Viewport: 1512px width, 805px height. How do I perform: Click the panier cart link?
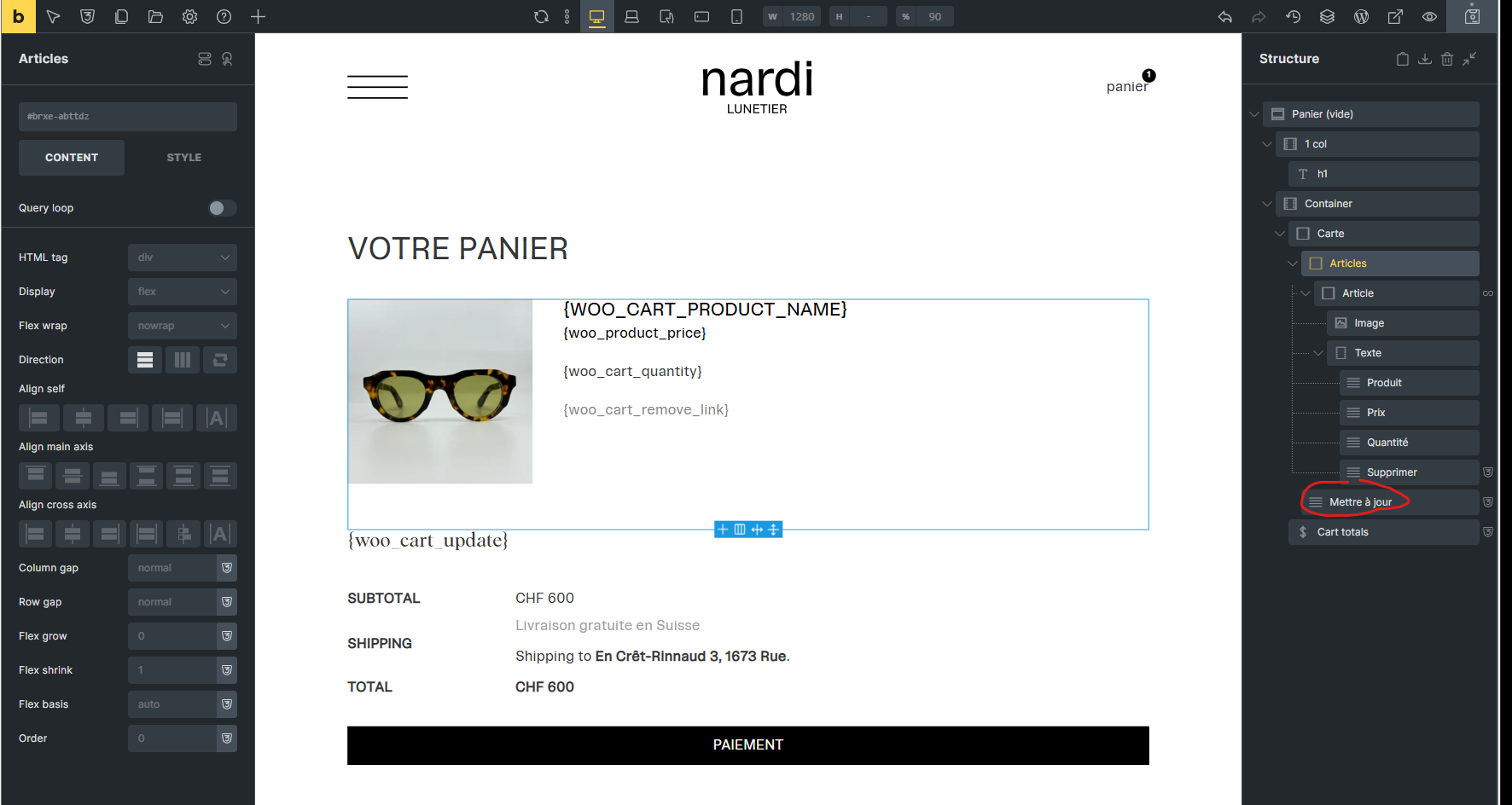1126,86
